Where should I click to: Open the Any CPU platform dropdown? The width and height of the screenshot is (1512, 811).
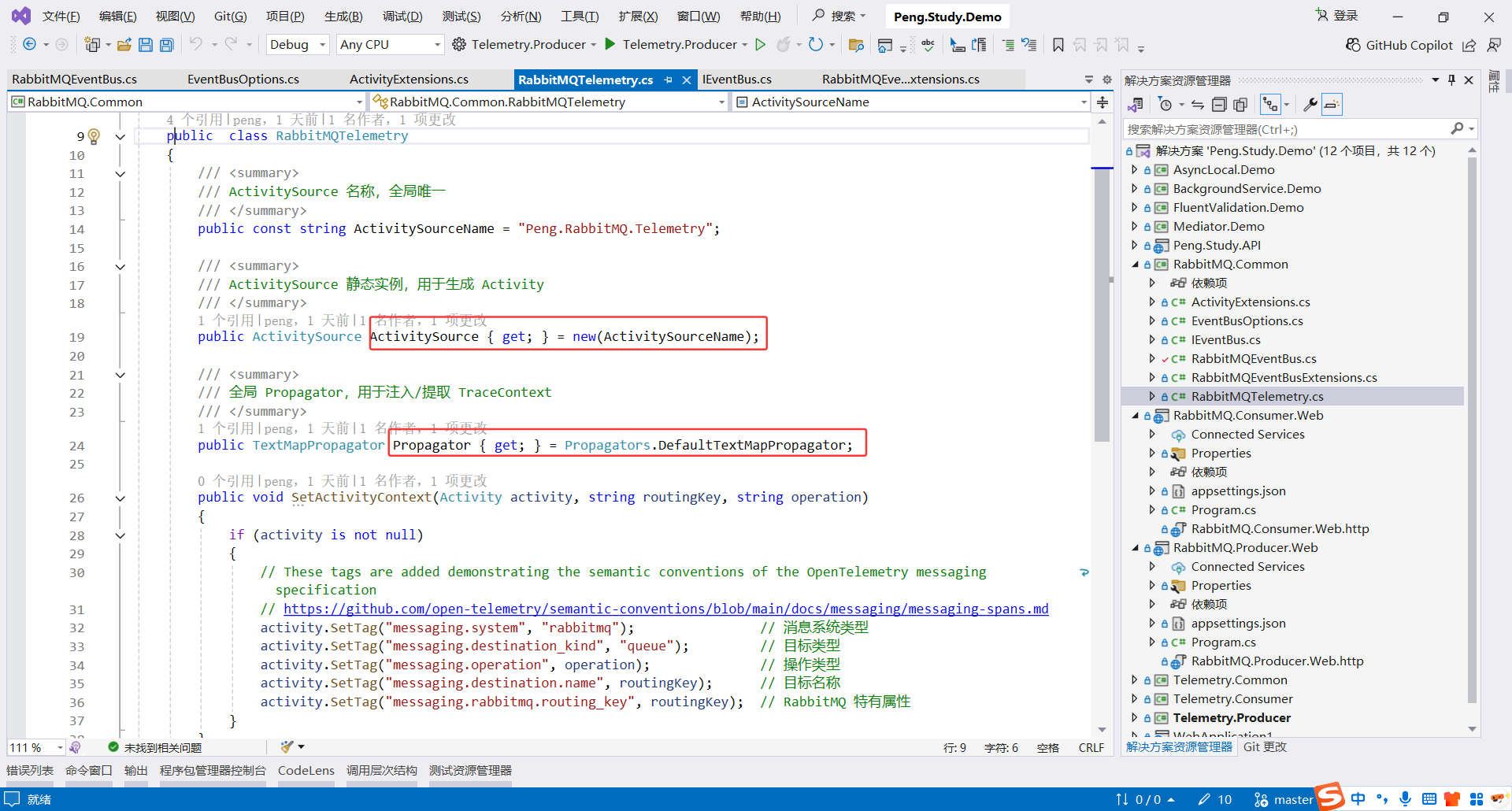390,45
